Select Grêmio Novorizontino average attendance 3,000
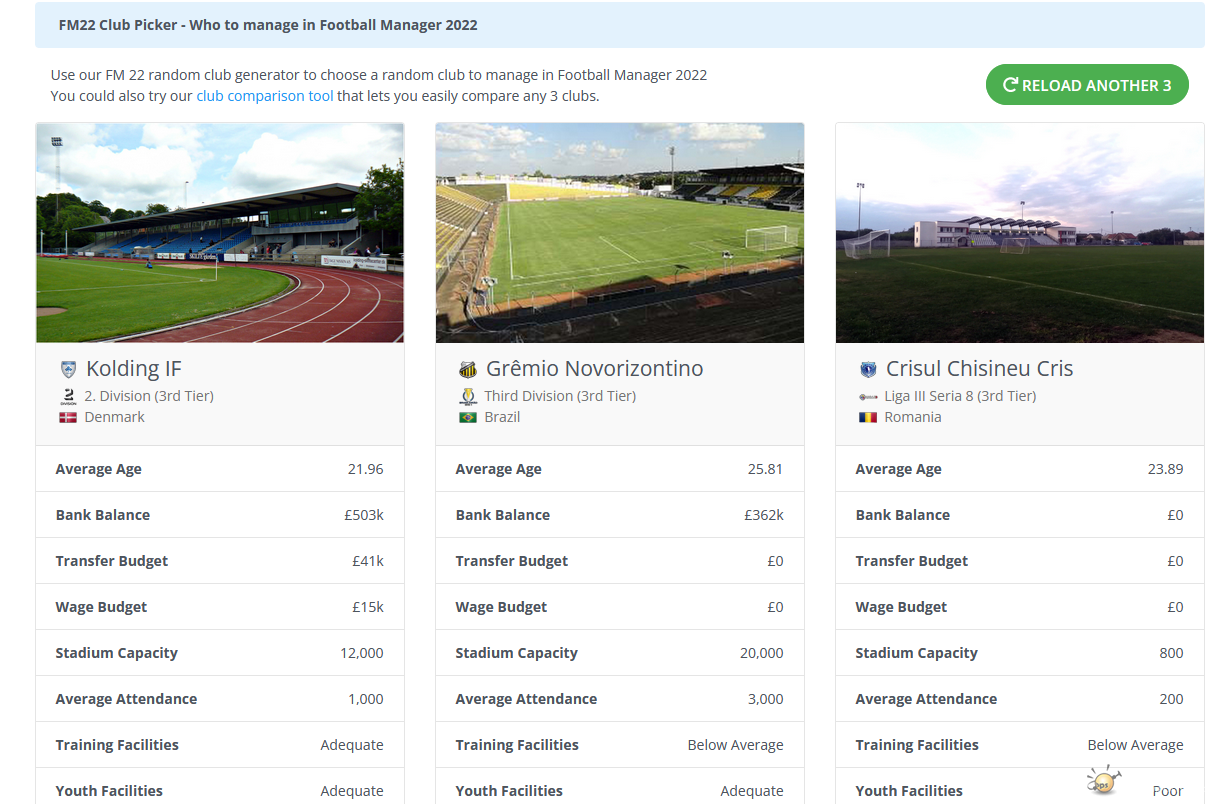Image resolution: width=1217 pixels, height=804 pixels. click(766, 699)
